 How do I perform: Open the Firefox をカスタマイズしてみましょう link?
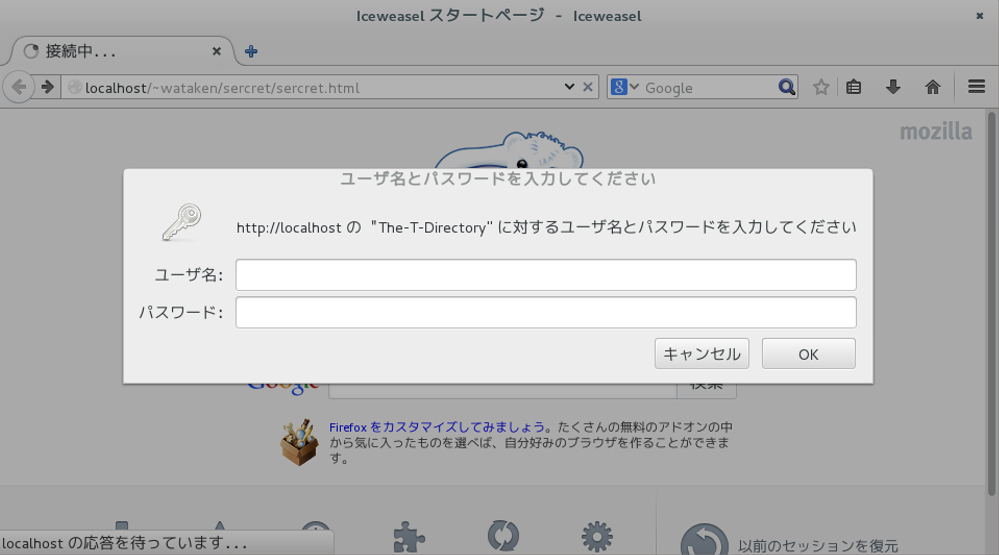tap(437, 427)
